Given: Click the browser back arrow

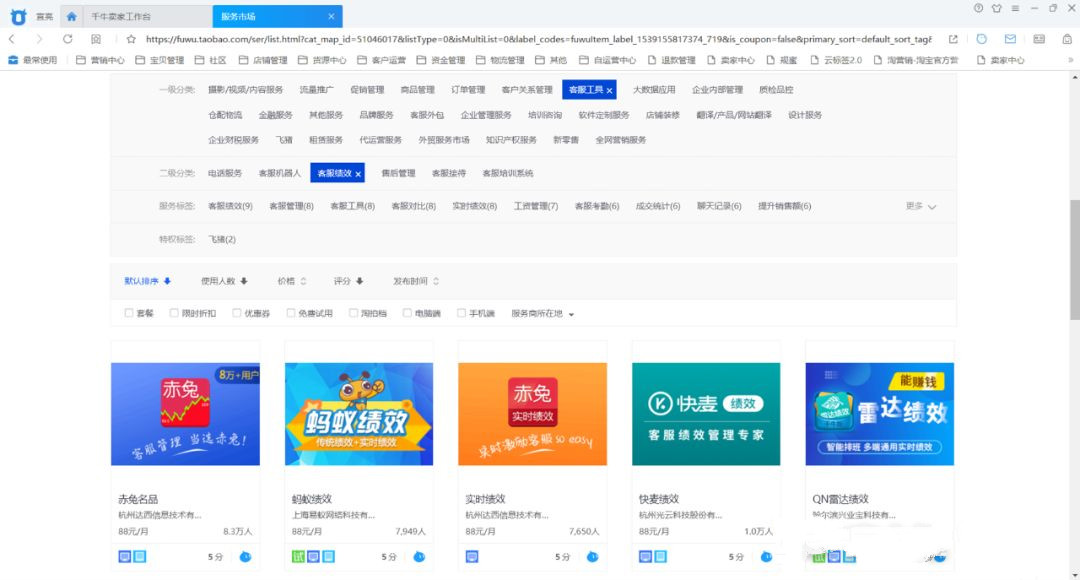Looking at the screenshot, I should coord(12,39).
